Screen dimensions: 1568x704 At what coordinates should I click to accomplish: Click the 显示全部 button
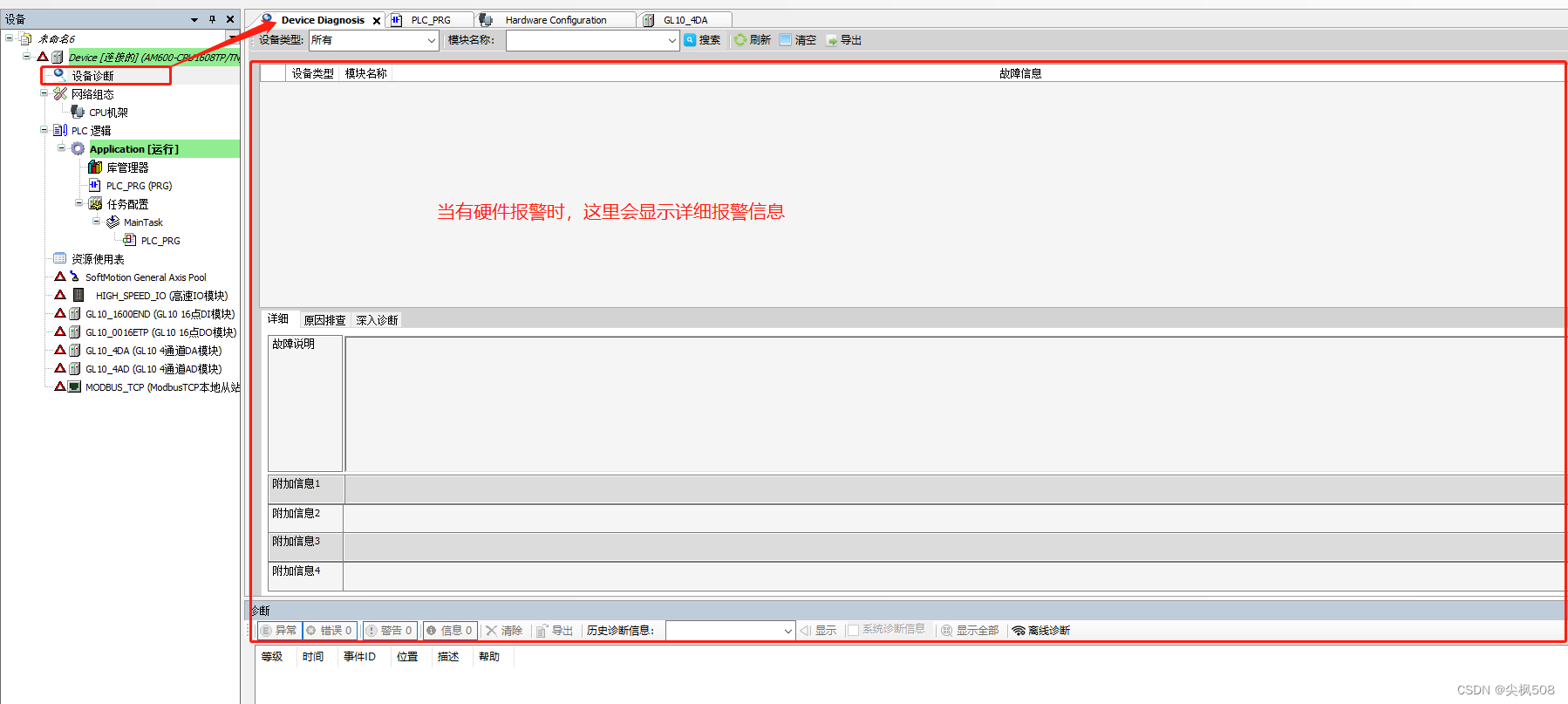(x=970, y=631)
